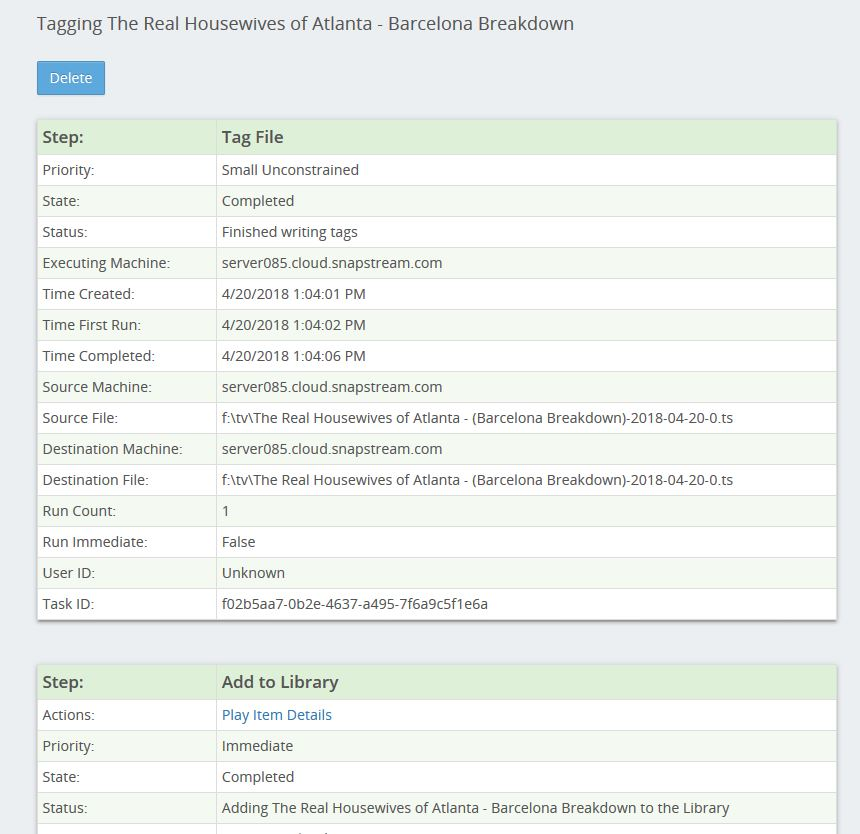This screenshot has width=860, height=834.
Task: Select the Source Machine server085 value
Action: click(332, 387)
